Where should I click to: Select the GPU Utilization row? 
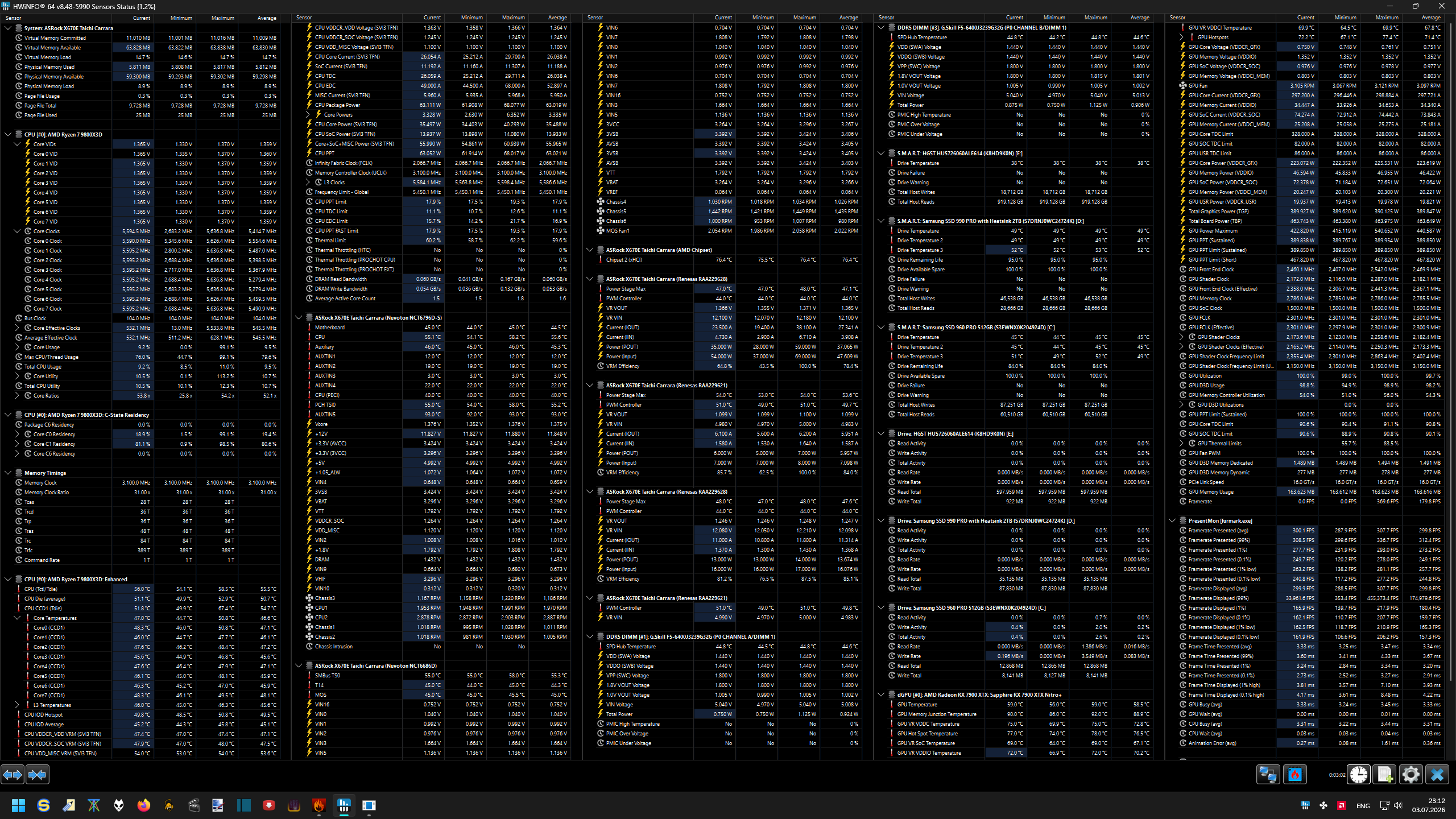point(1312,376)
